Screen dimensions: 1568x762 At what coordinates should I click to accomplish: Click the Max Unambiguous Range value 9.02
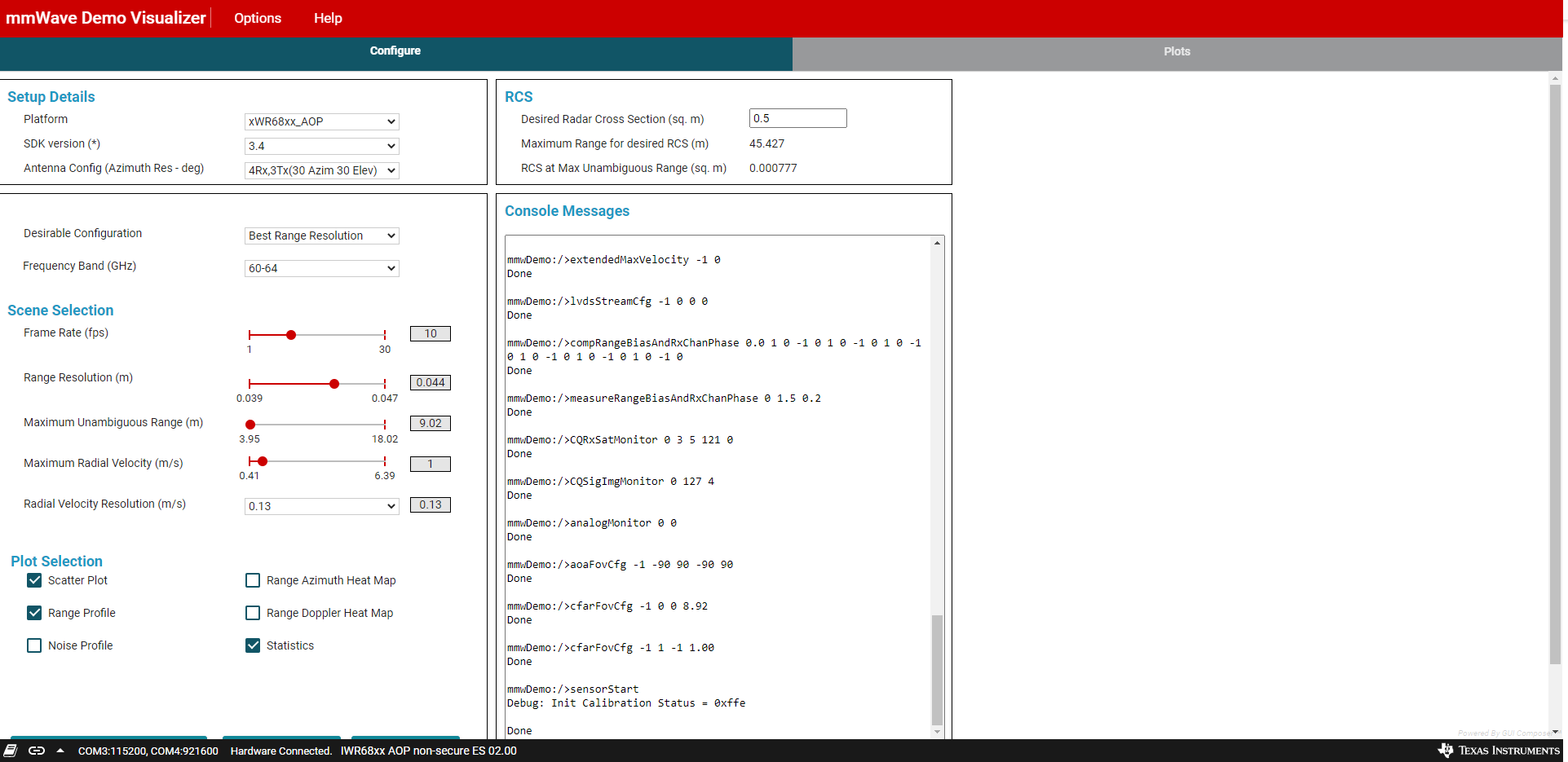coord(431,423)
